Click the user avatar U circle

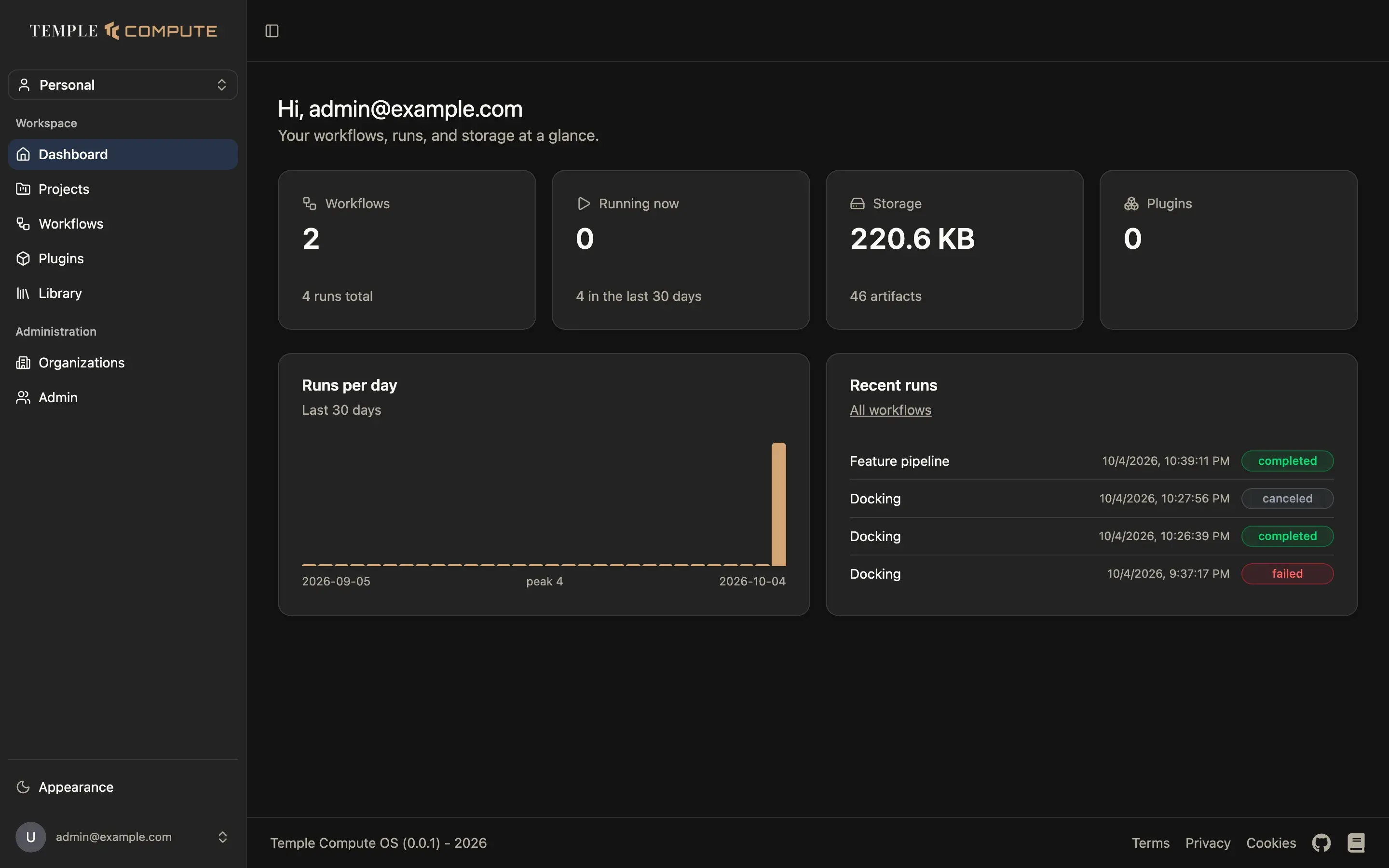pyautogui.click(x=31, y=837)
